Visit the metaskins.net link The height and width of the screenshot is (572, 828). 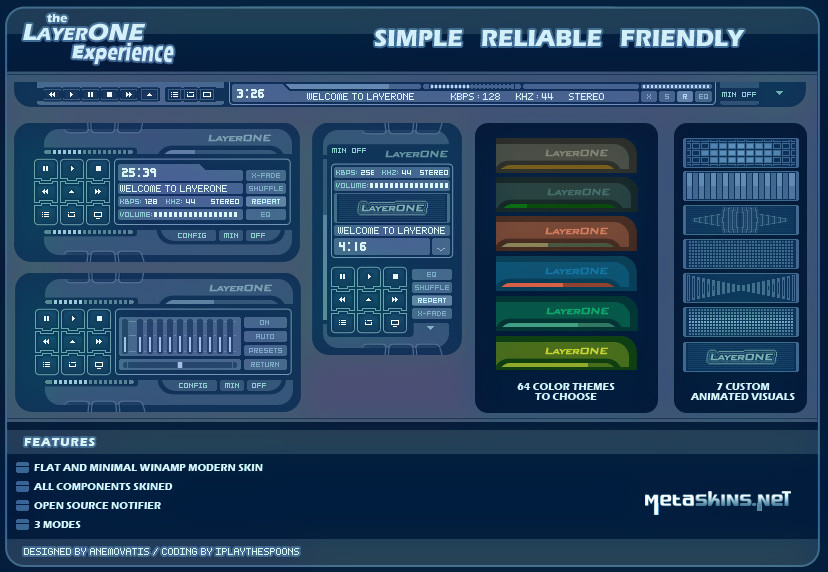717,501
